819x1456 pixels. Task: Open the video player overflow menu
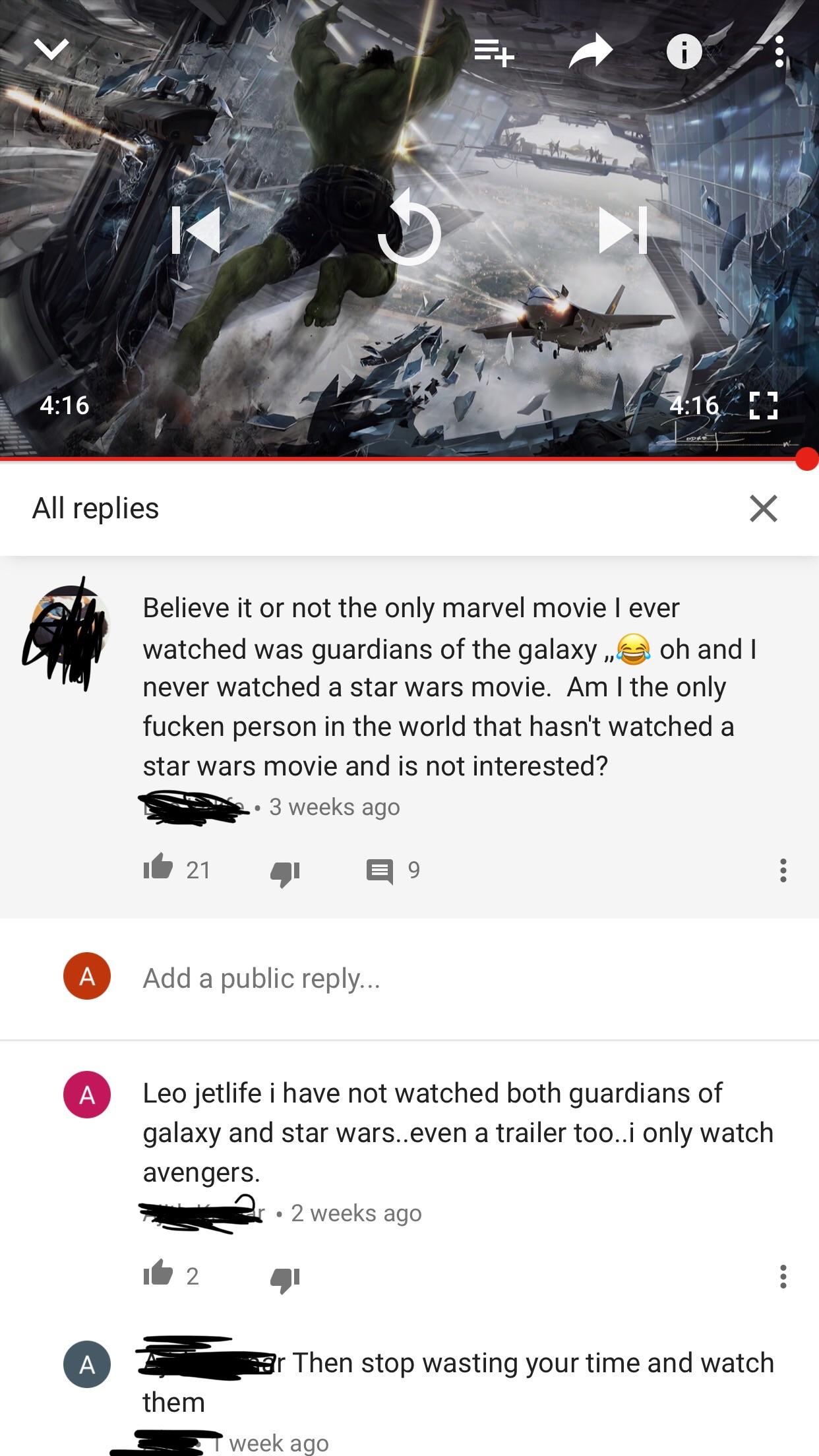pos(779,51)
